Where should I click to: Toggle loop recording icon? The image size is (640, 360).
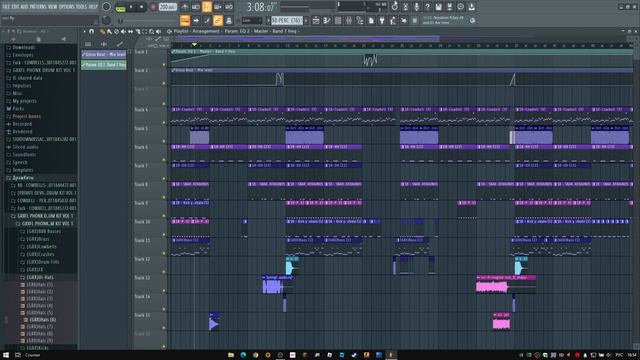point(229,7)
